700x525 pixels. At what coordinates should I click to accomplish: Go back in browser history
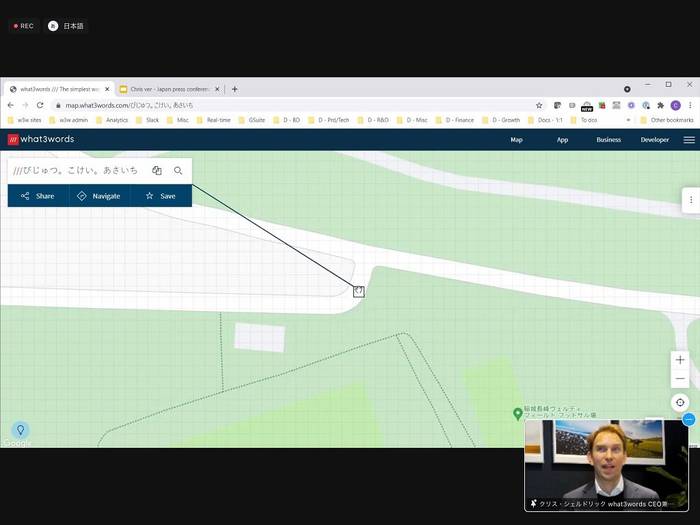pos(11,105)
